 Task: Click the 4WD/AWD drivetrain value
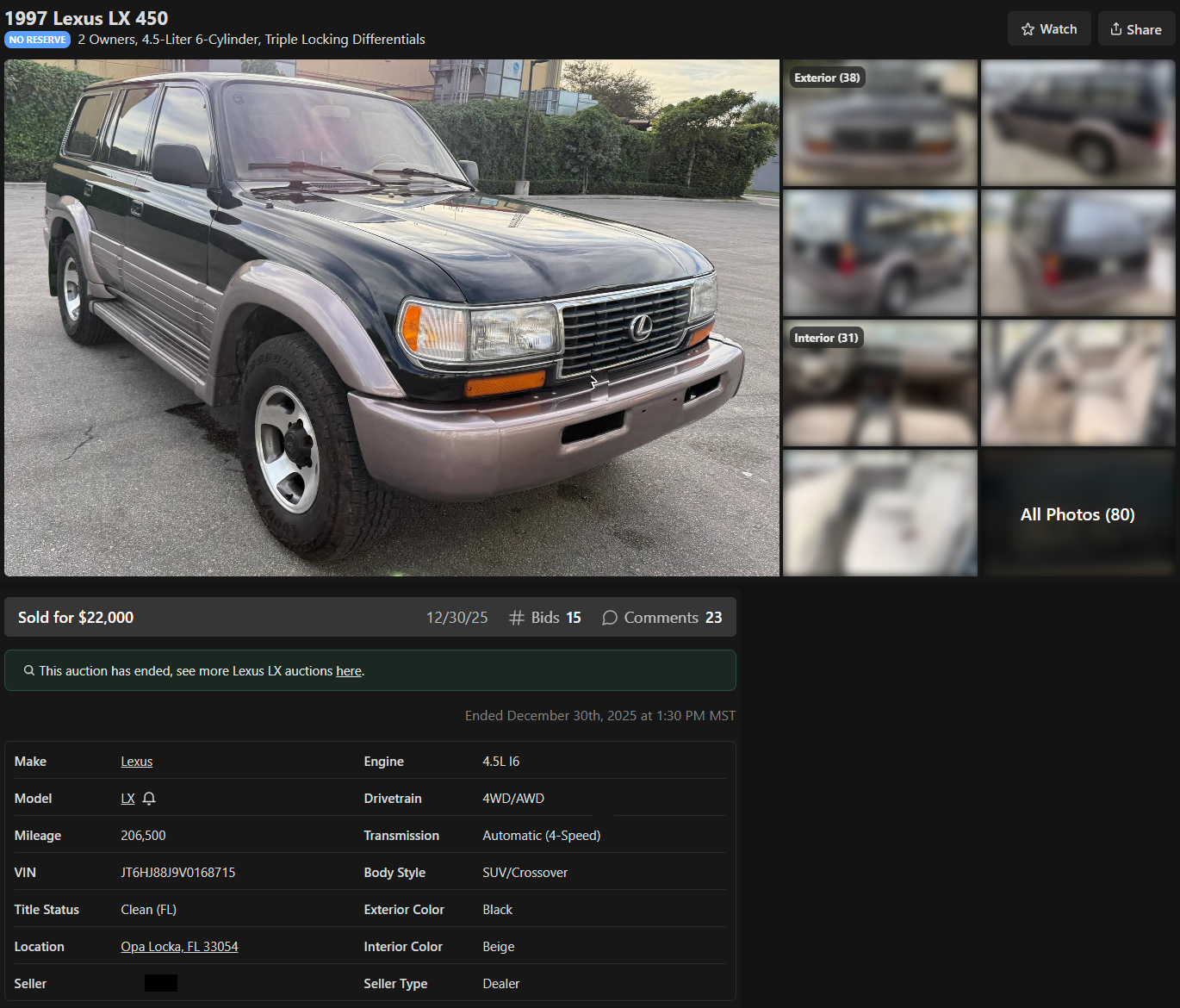(x=513, y=799)
